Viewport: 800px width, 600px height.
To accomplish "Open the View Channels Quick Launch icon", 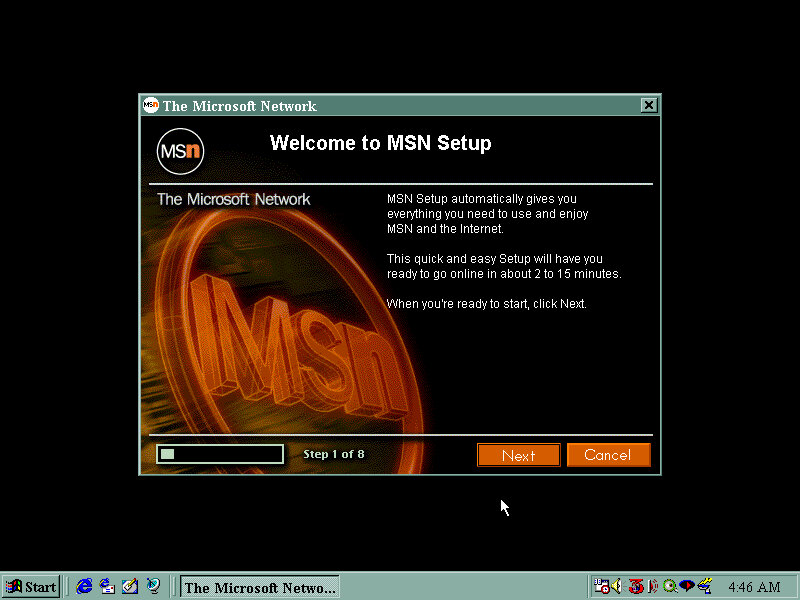I will click(153, 587).
